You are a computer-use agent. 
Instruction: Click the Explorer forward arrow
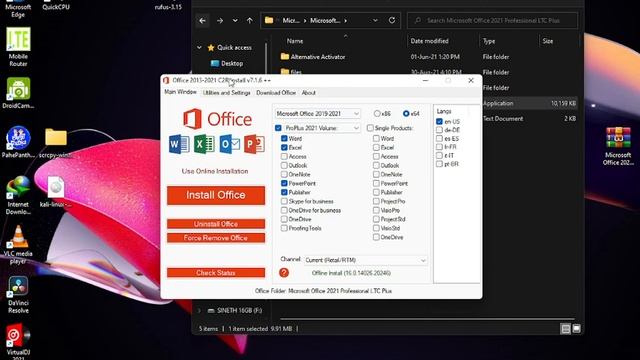[x=220, y=20]
